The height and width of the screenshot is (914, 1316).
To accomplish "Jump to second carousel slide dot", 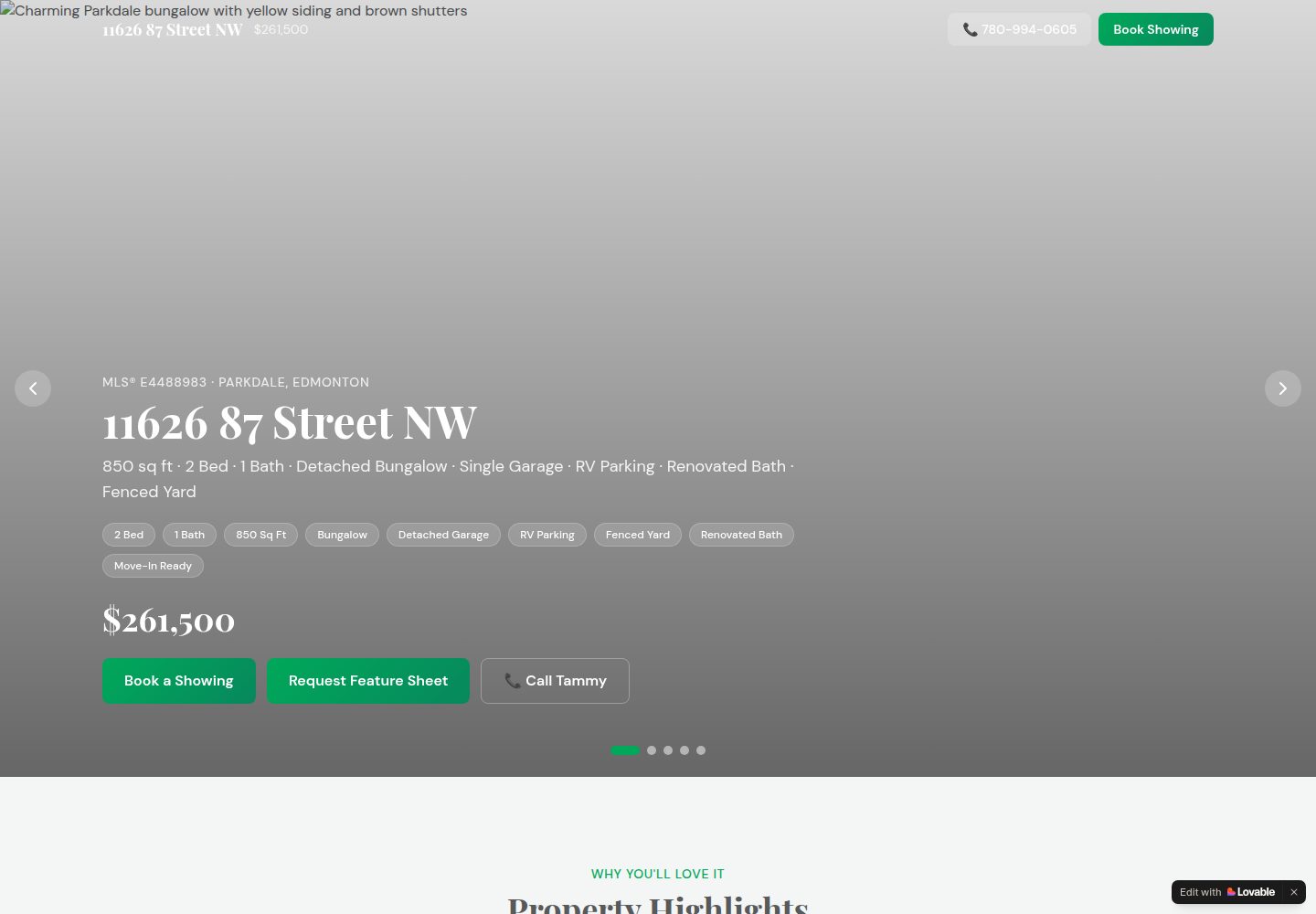I will [652, 750].
